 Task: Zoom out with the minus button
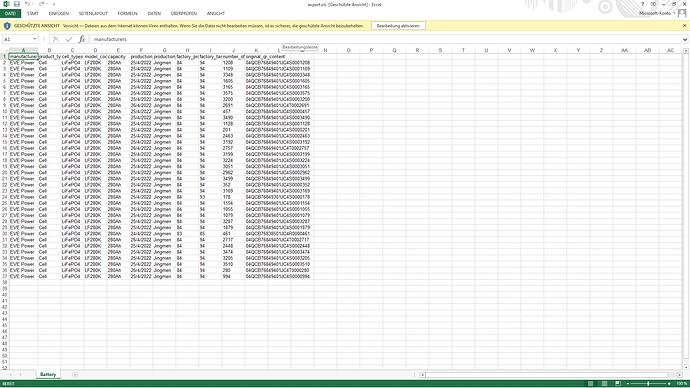tap(628, 384)
